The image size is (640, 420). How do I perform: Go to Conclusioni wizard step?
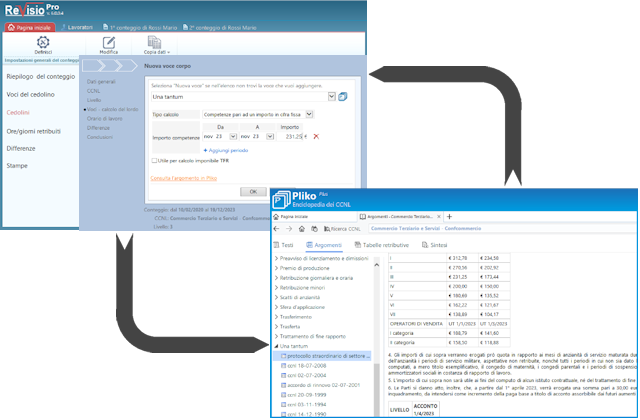100,137
